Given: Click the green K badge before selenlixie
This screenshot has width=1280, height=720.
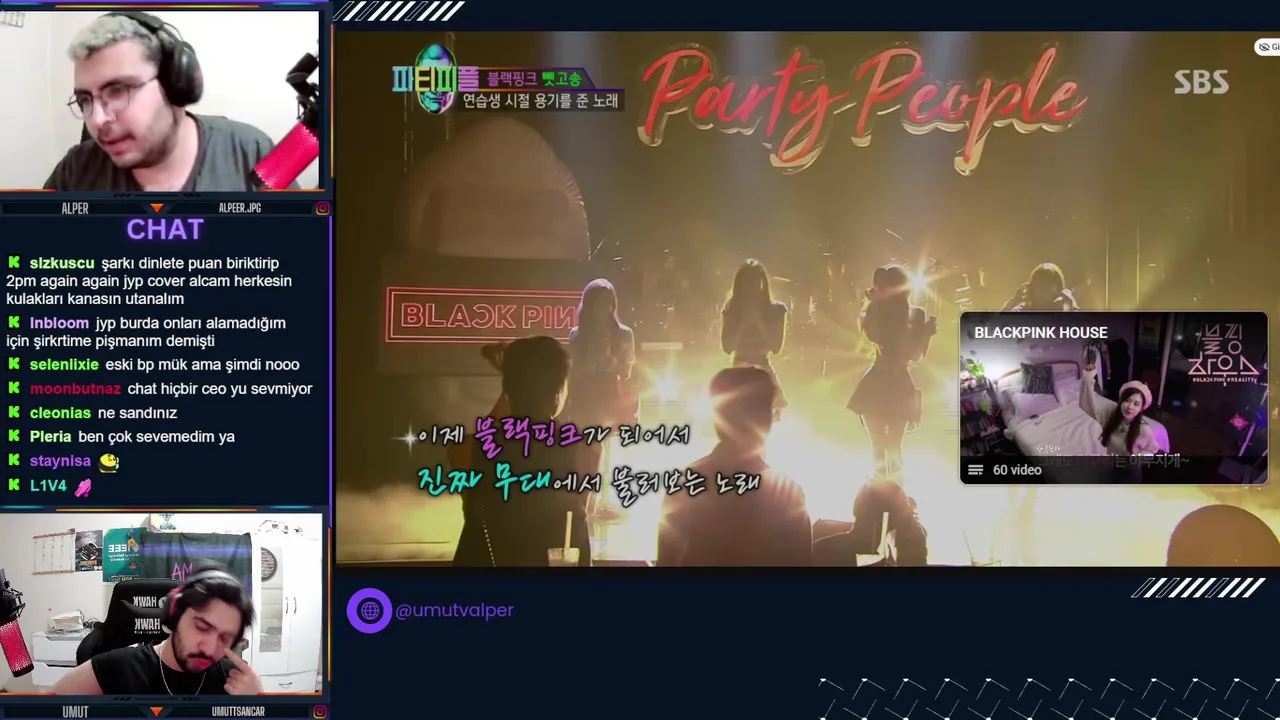Looking at the screenshot, I should (x=14, y=365).
